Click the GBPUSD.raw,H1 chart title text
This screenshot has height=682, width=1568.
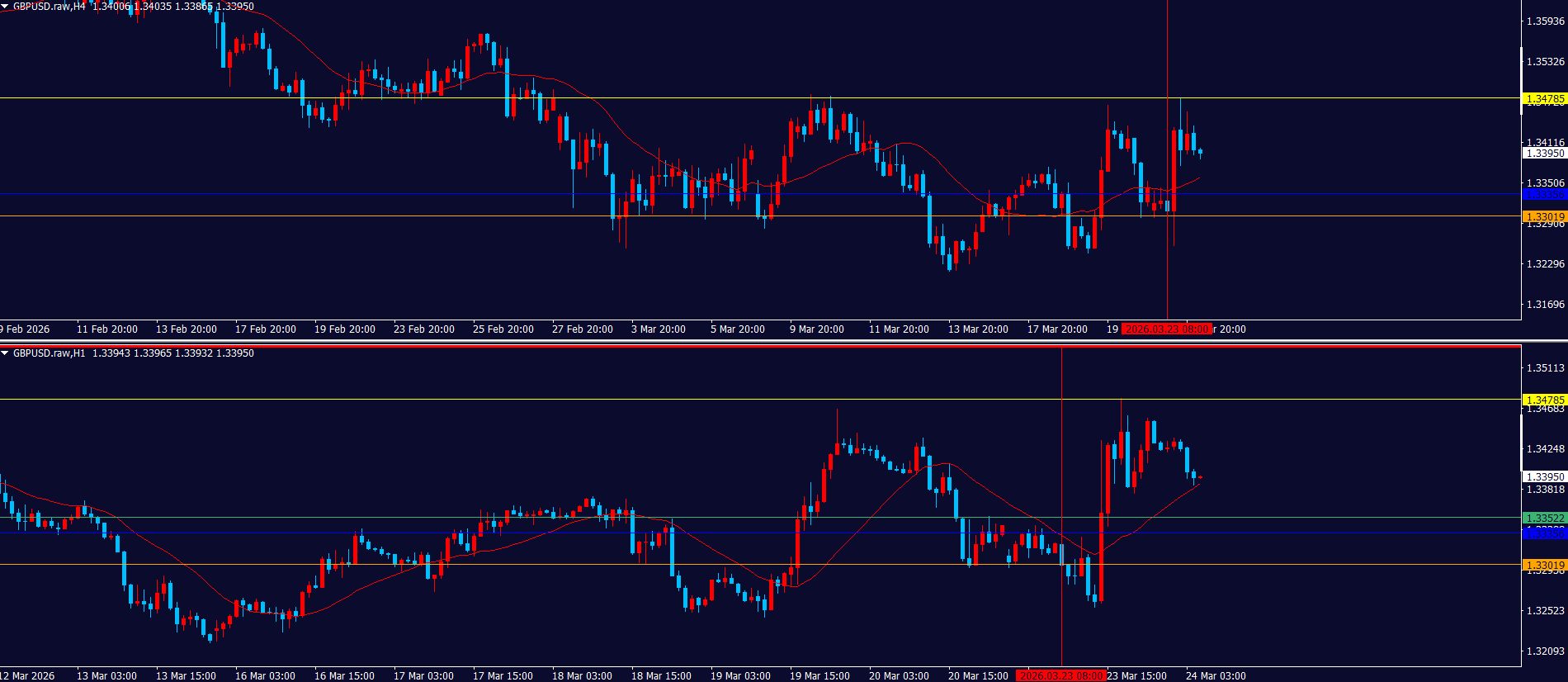pos(50,353)
